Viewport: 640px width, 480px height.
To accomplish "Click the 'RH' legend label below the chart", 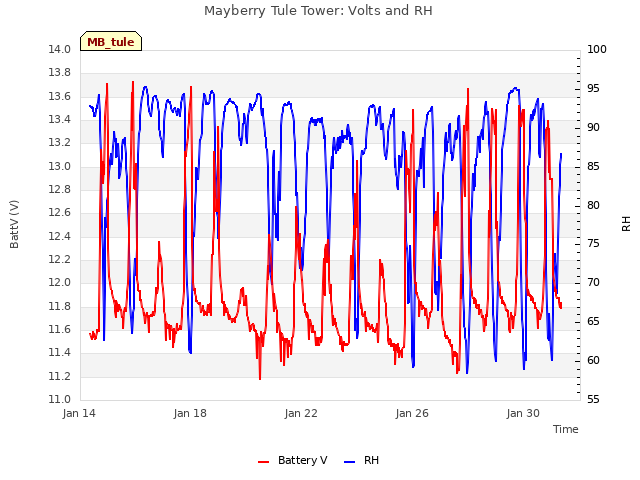I will pyautogui.click(x=371, y=460).
